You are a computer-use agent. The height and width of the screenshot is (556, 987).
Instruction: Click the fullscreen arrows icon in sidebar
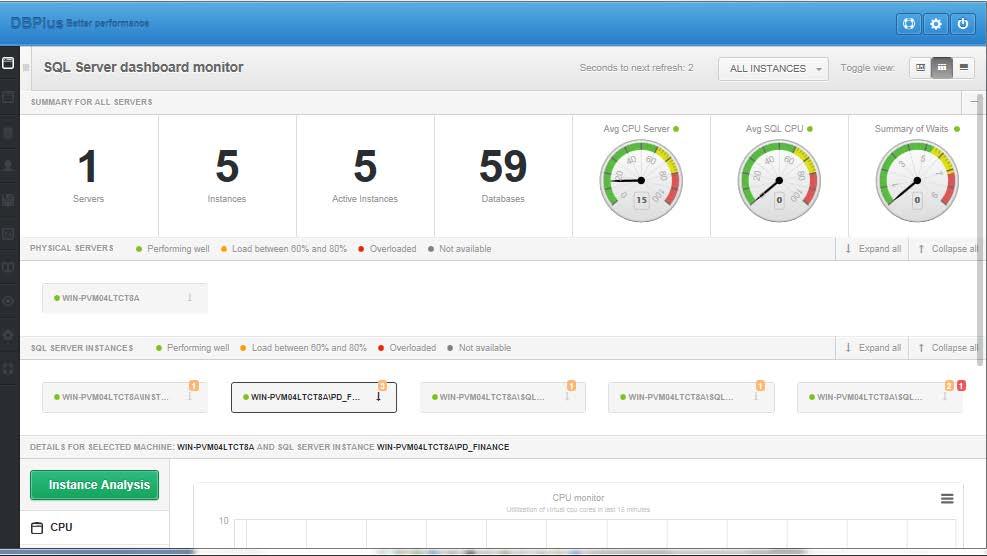pos(8,369)
